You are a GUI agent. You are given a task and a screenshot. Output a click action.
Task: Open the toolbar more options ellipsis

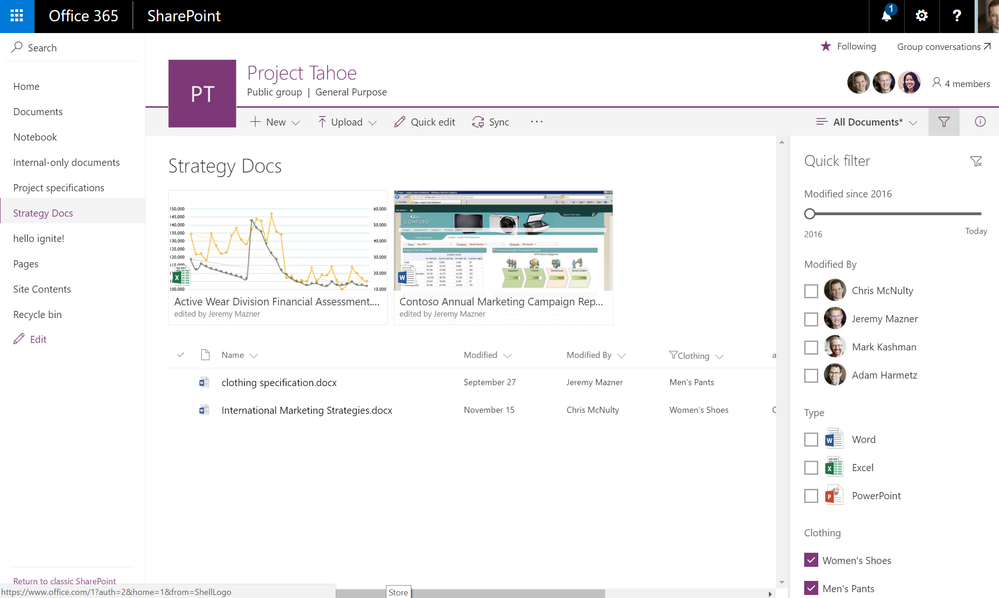[536, 121]
